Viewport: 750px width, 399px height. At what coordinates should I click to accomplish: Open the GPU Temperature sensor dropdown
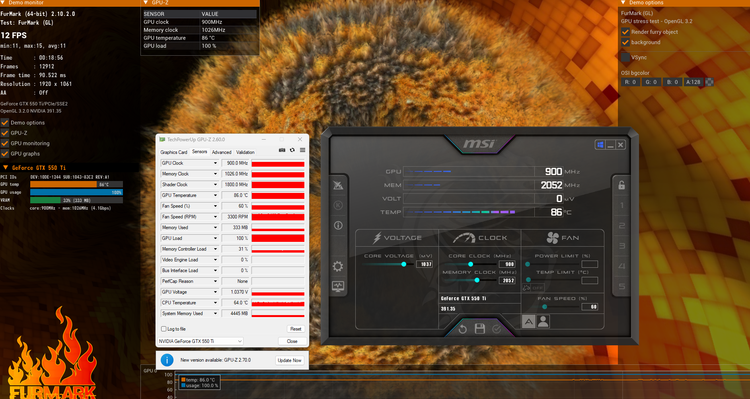(215, 195)
